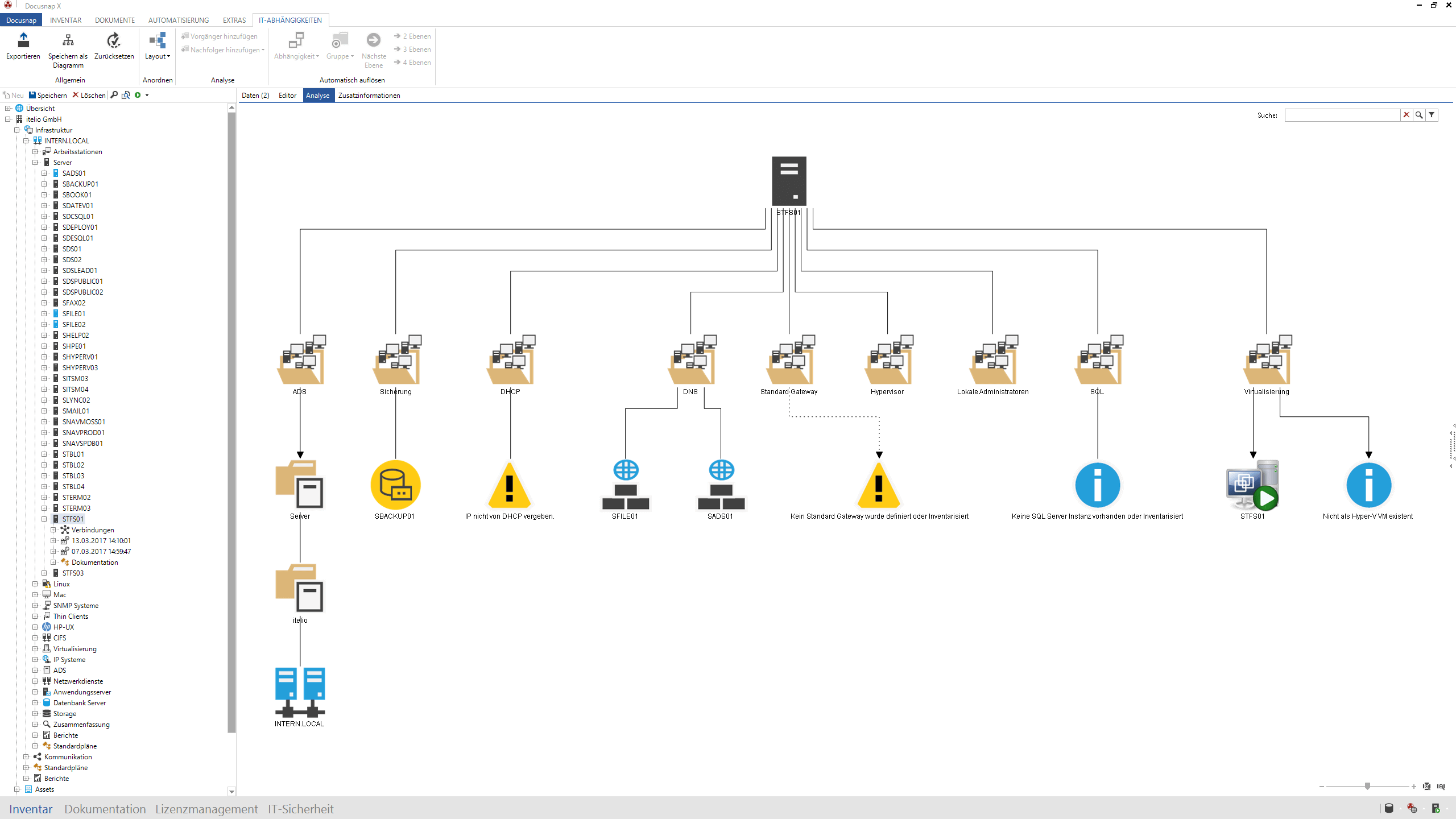Click the green play icon above tree

[x=138, y=95]
